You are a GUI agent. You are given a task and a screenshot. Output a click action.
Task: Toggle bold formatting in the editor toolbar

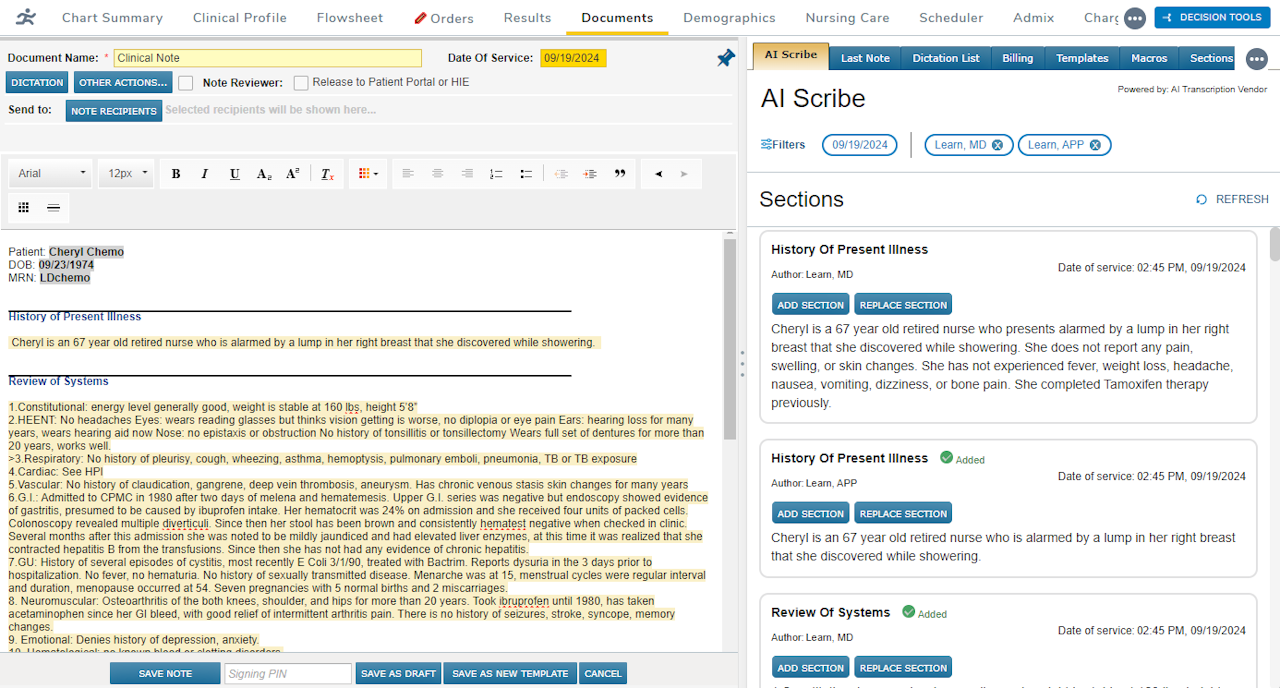pos(175,173)
